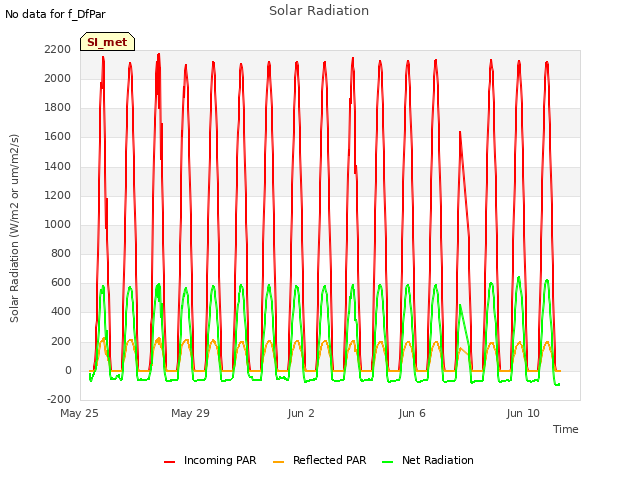Click the 2000 y-axis tick label
Viewport: 640px width, 480px height.
[x=58, y=78]
